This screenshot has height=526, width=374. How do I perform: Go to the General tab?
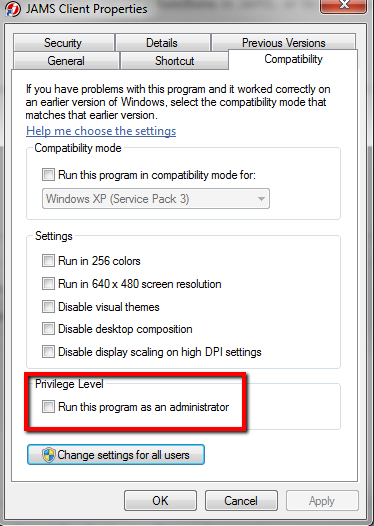[x=66, y=61]
